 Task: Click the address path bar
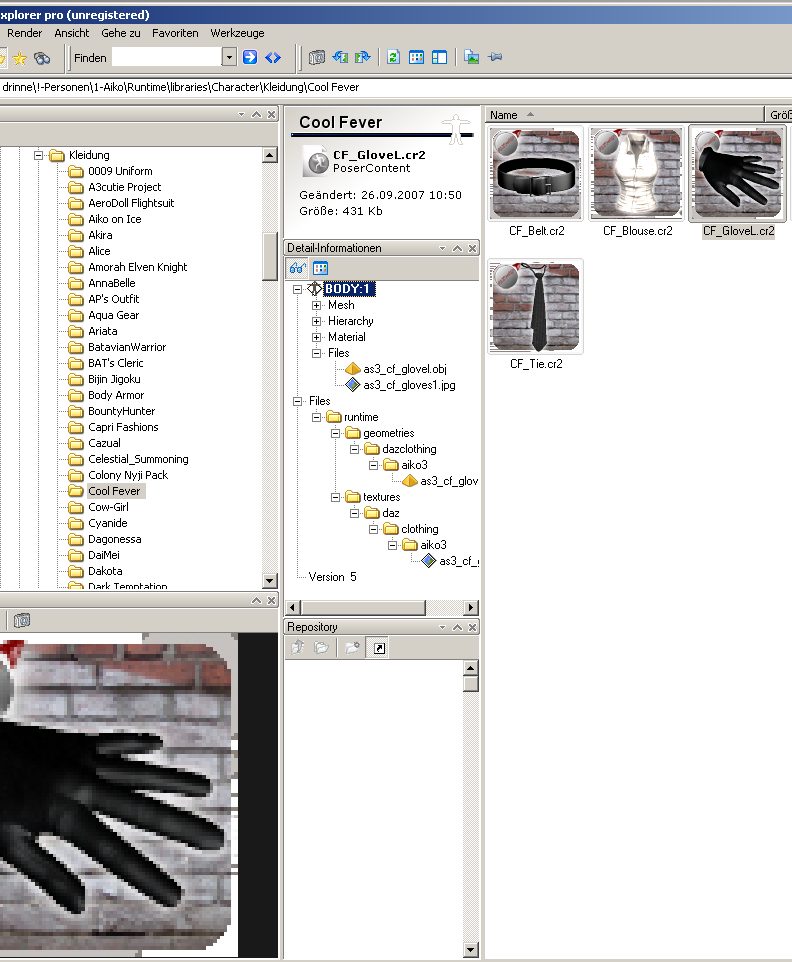(396, 87)
